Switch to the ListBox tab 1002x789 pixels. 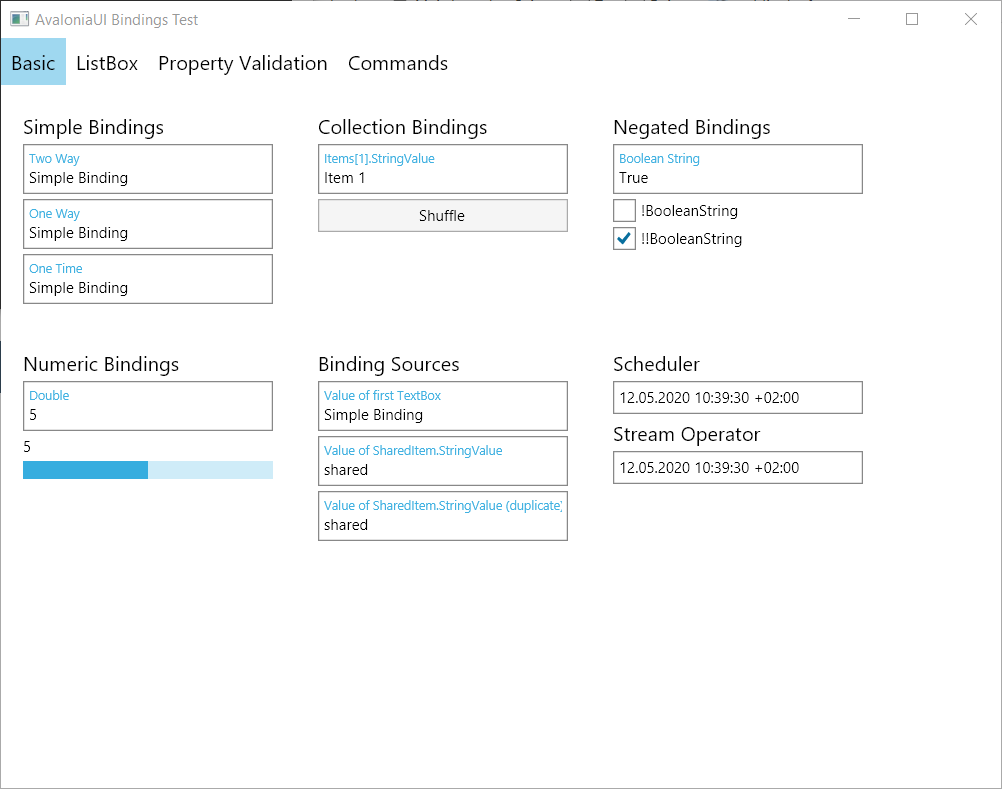pos(107,63)
